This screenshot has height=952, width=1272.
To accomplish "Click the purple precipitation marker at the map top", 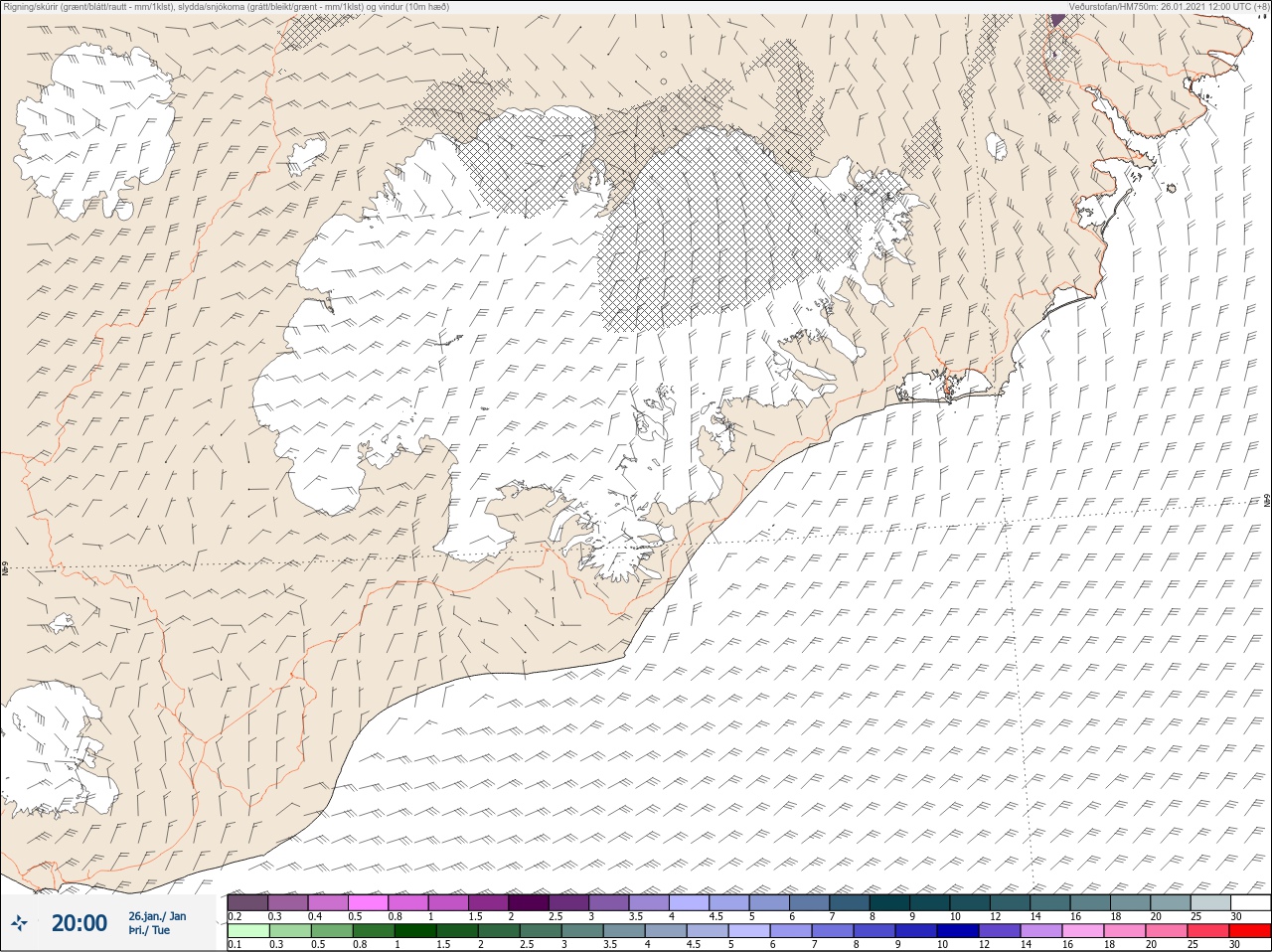I will (1057, 19).
